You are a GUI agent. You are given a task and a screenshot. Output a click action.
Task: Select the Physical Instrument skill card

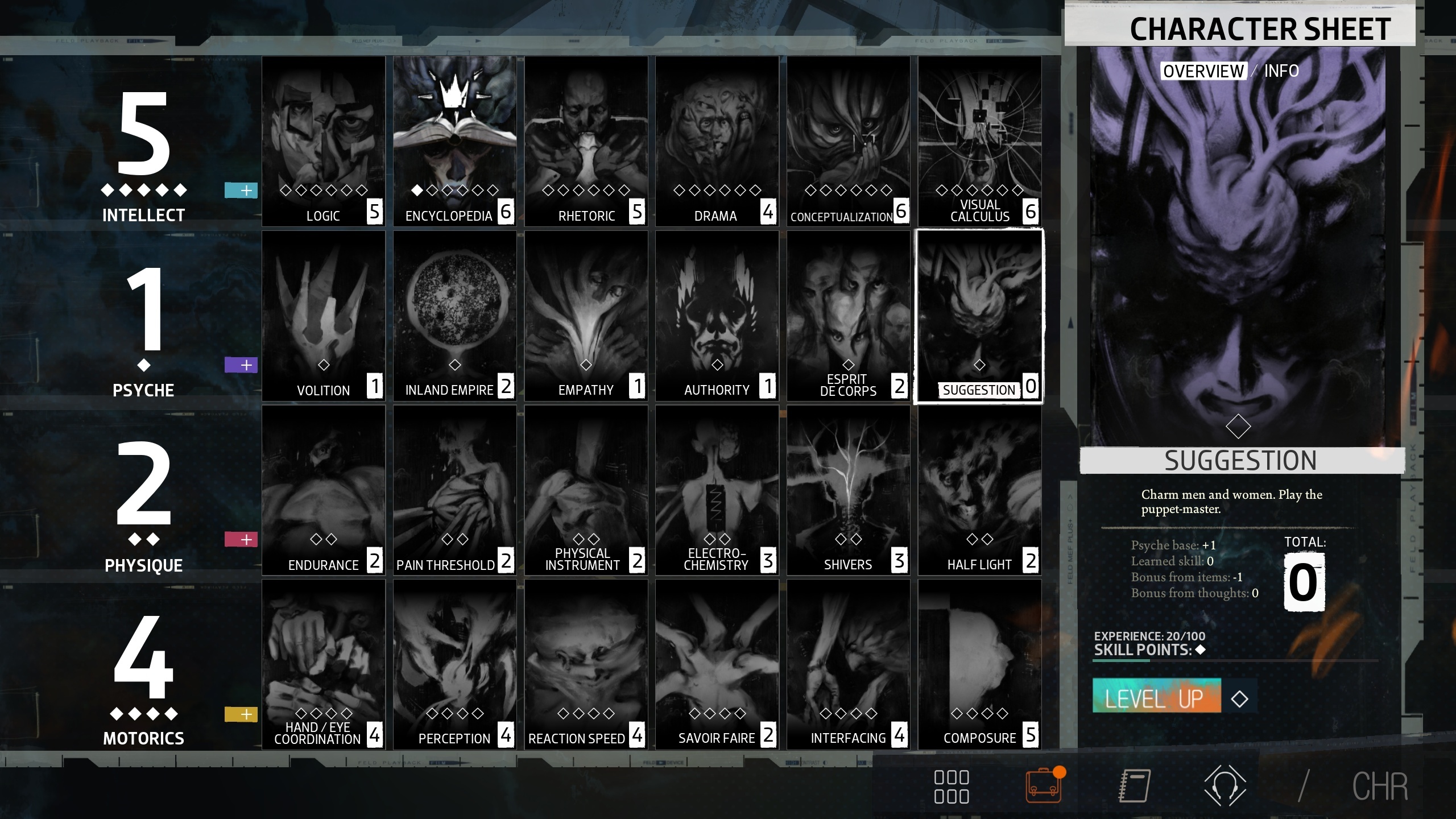(586, 490)
